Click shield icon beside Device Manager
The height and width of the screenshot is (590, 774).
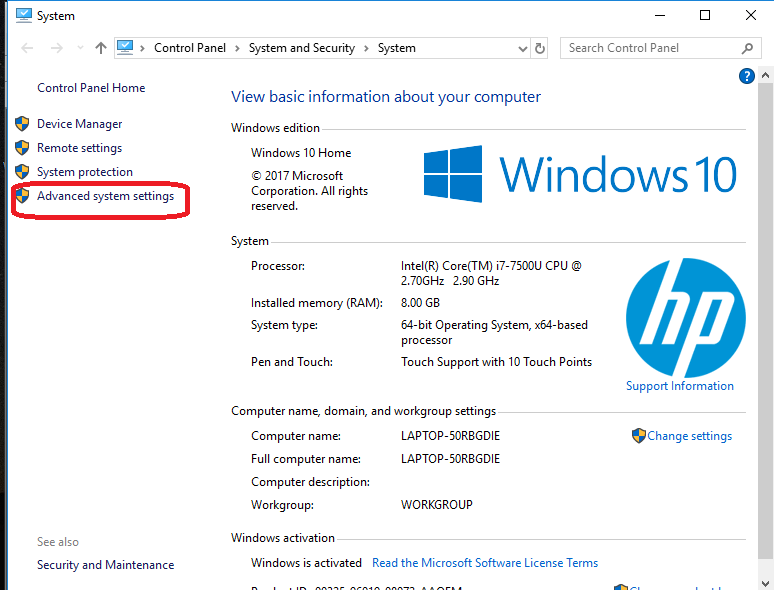tap(22, 123)
